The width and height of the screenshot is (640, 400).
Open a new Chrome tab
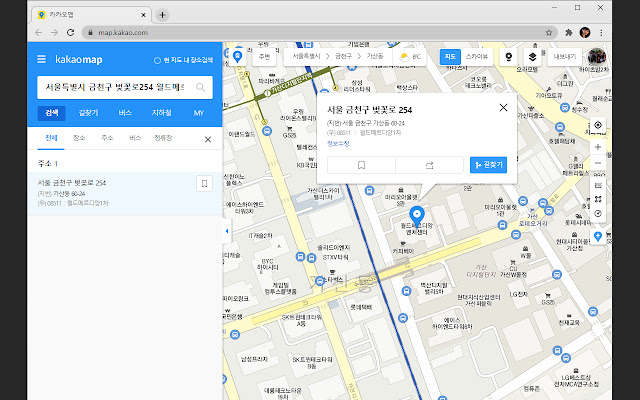tap(162, 15)
